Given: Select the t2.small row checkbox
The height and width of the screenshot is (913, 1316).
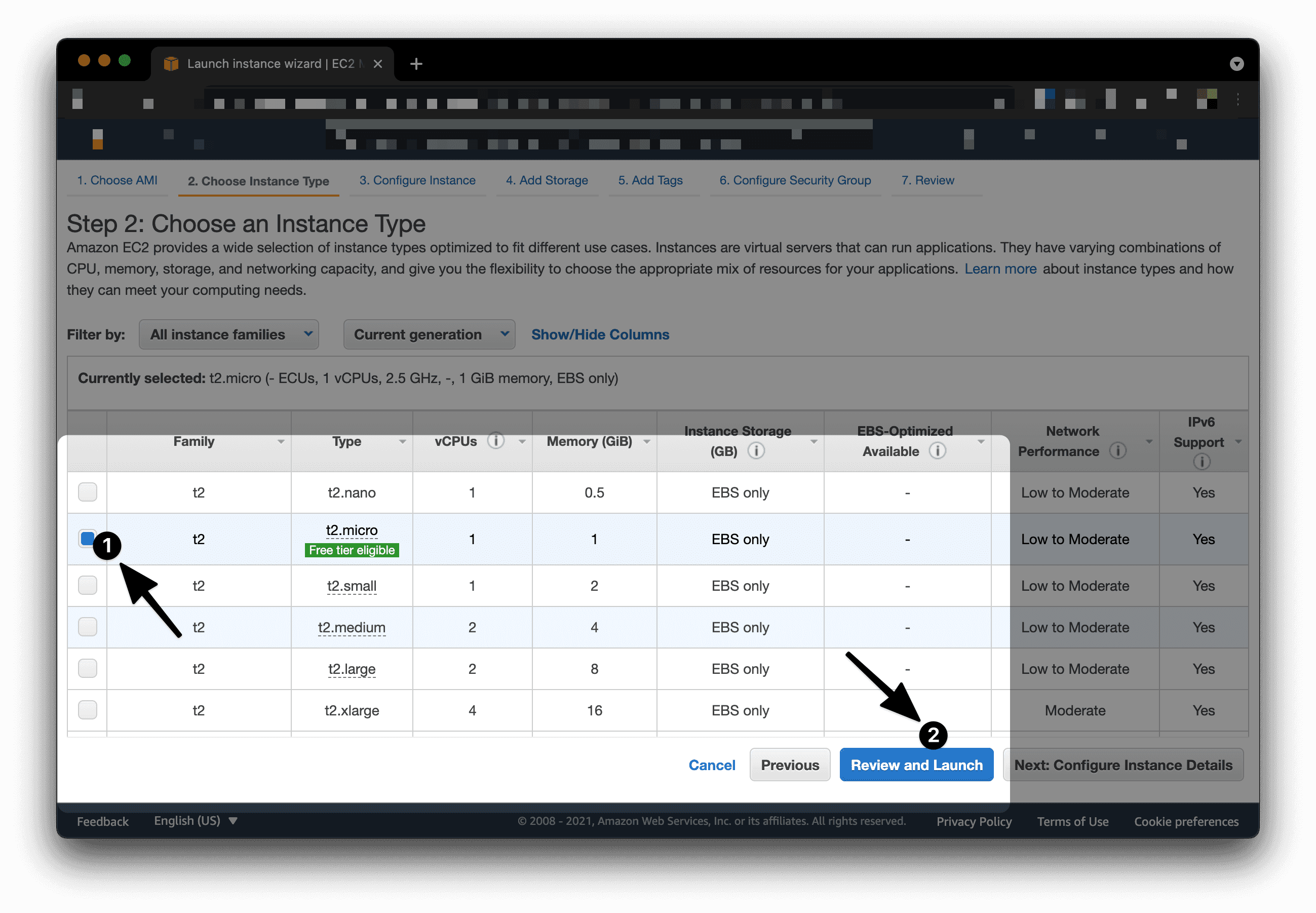Looking at the screenshot, I should point(88,585).
